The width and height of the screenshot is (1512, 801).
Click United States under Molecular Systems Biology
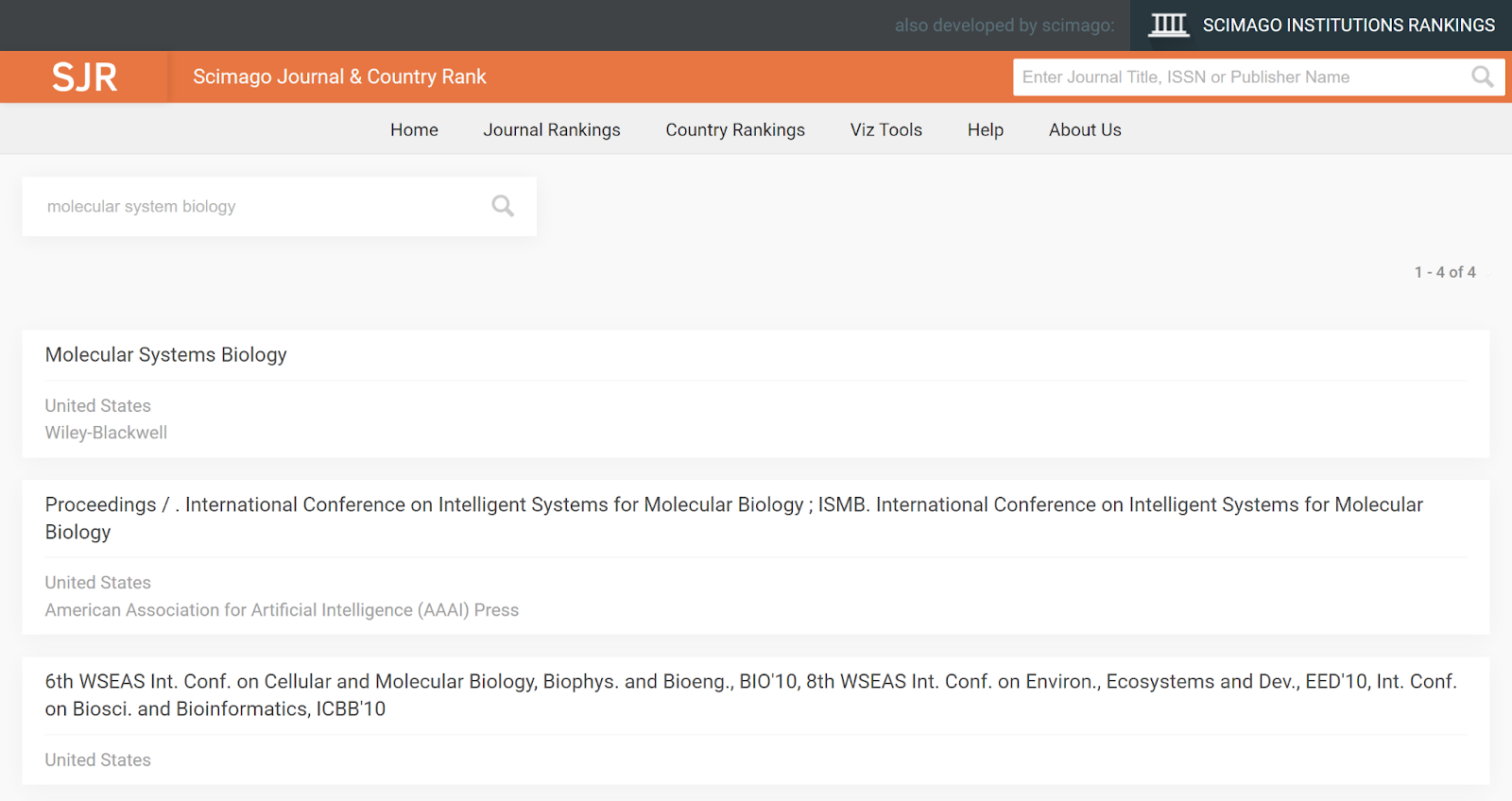click(x=97, y=405)
